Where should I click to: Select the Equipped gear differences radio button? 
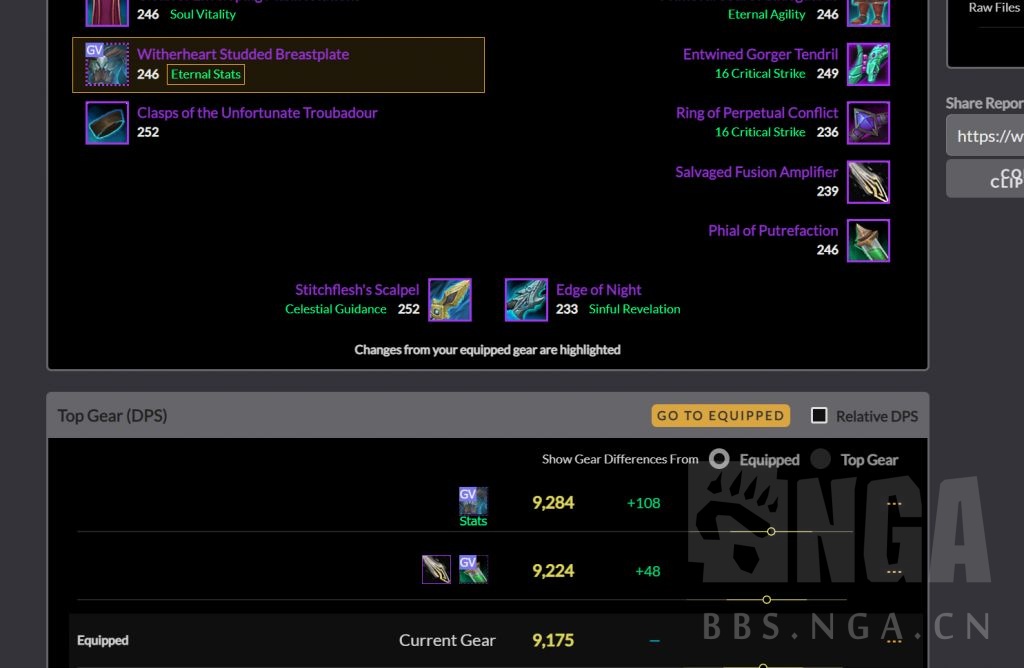click(x=719, y=459)
